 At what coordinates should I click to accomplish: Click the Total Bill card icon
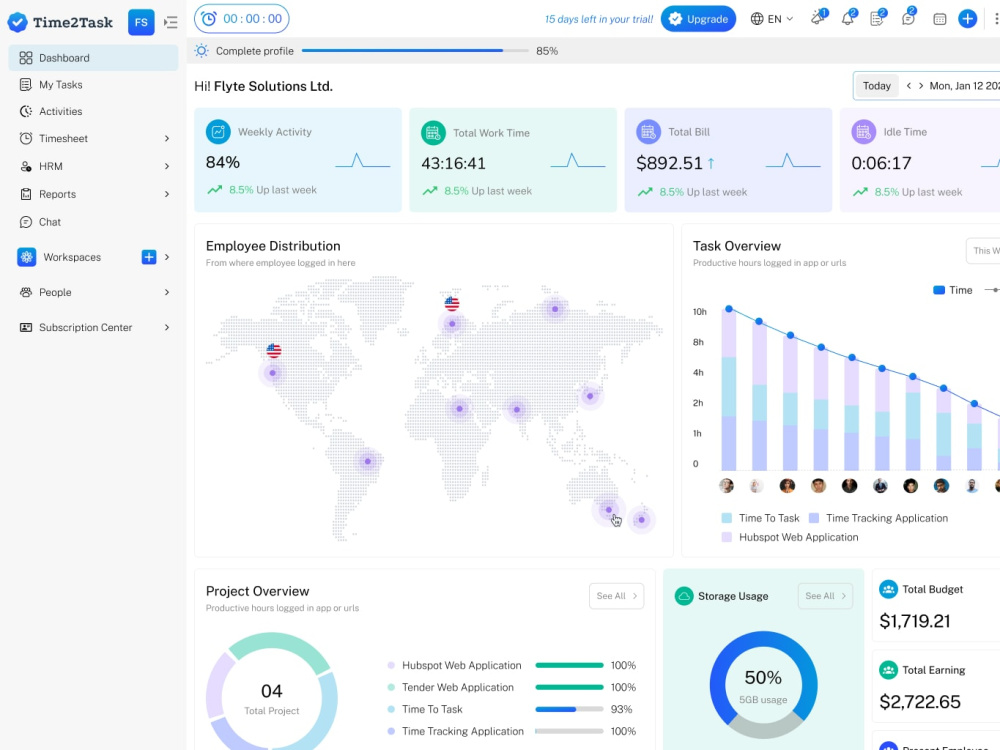[649, 132]
